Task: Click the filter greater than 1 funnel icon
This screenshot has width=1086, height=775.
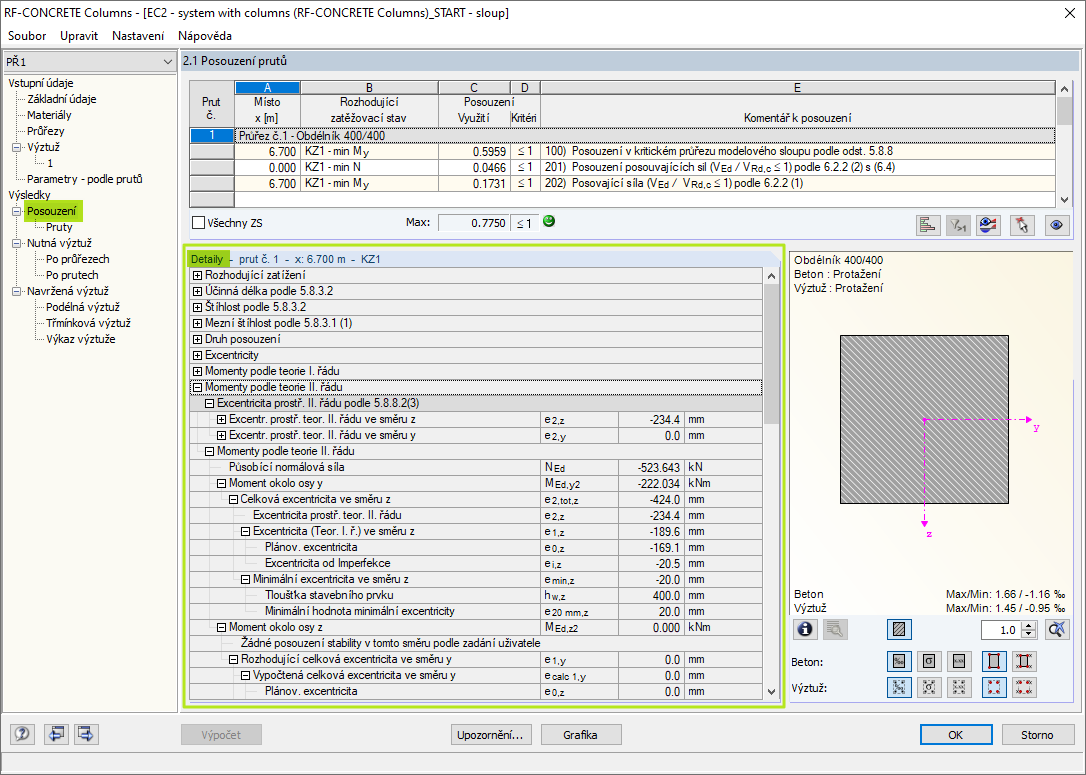Action: [x=958, y=224]
